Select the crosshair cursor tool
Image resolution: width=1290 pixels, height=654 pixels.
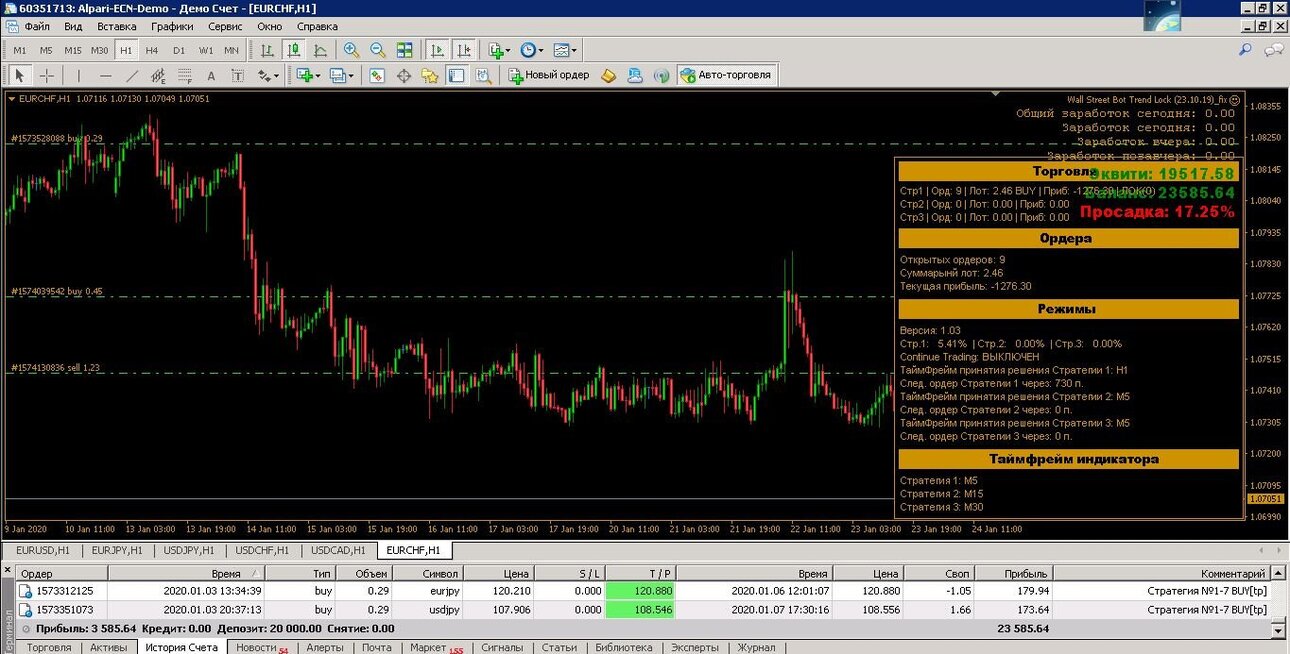coord(46,75)
